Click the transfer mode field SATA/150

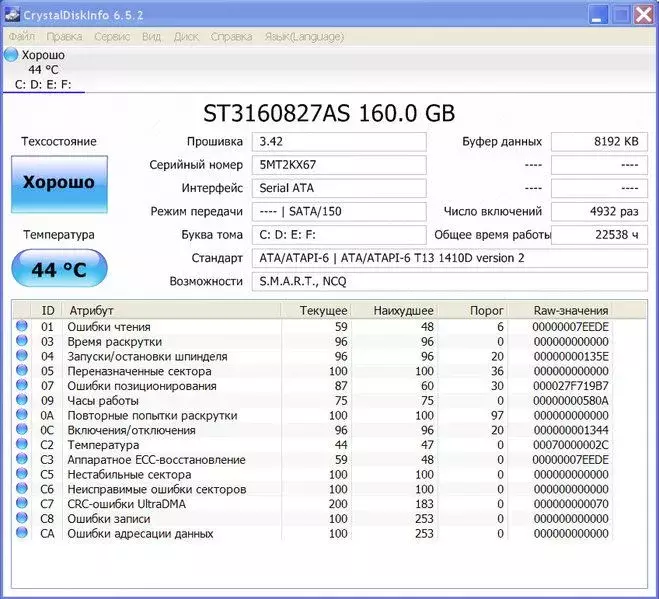(339, 211)
